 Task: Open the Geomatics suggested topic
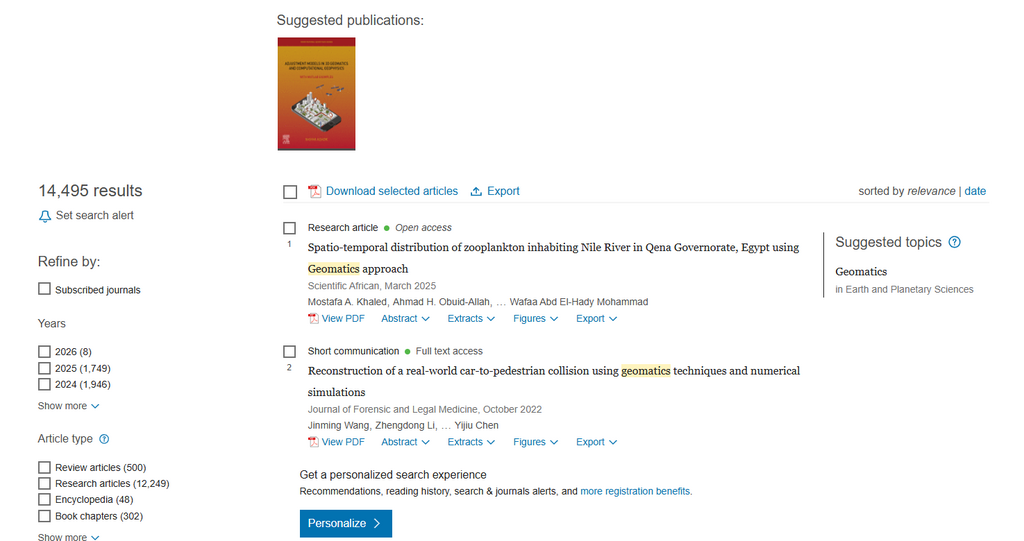(x=861, y=272)
